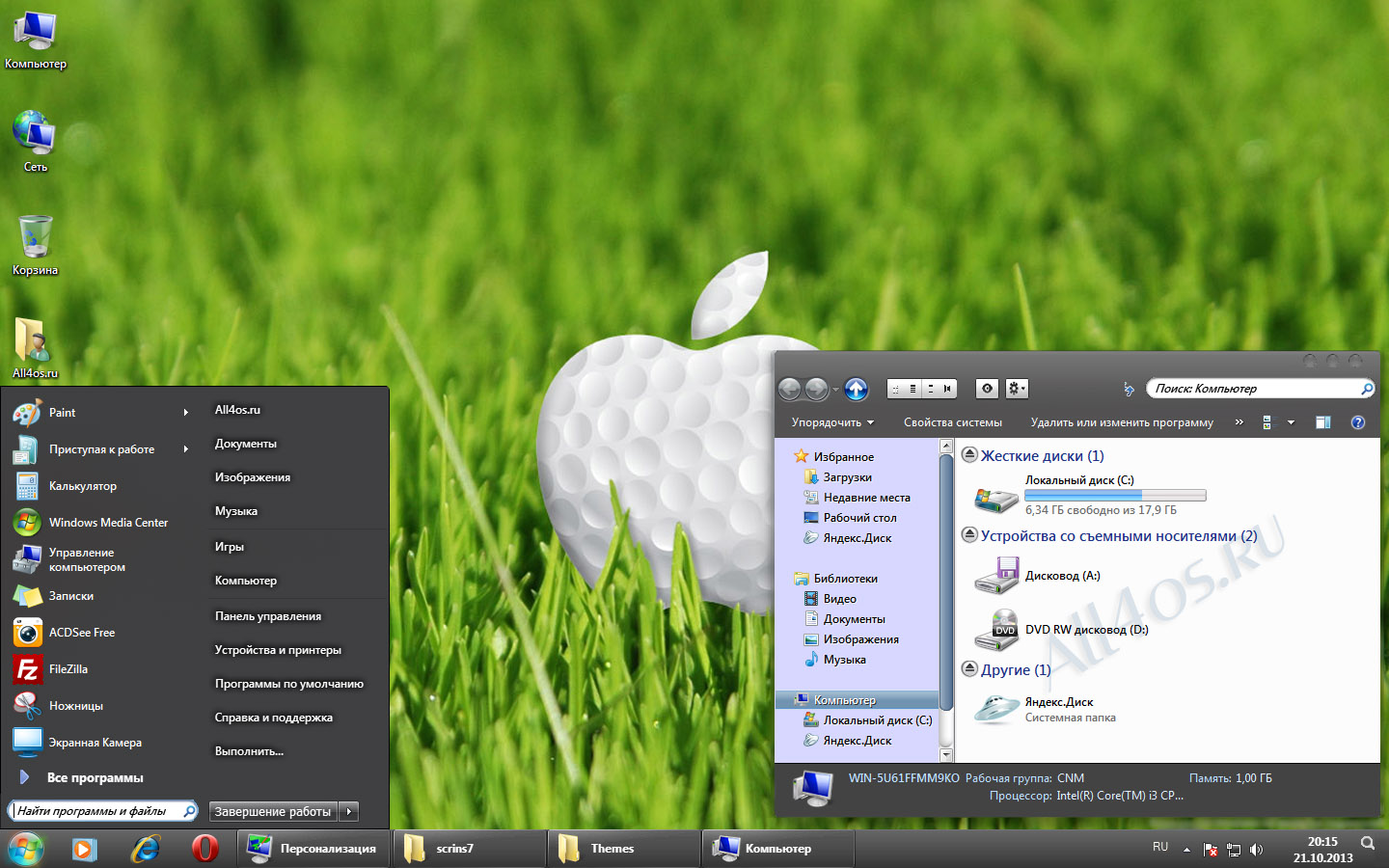This screenshot has height=868, width=1389.
Task: Open Документы in Start menu
Action: tap(246, 444)
